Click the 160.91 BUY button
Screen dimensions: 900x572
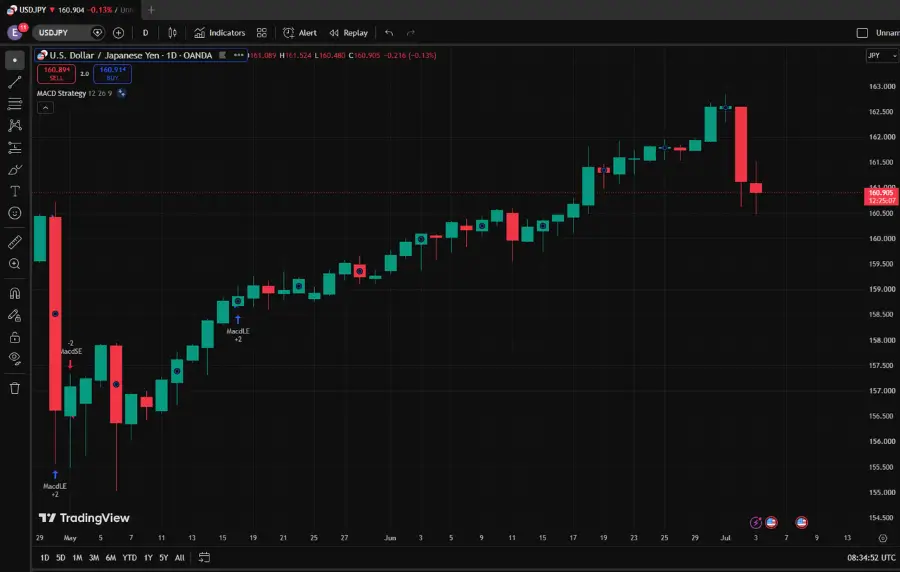coord(112,73)
